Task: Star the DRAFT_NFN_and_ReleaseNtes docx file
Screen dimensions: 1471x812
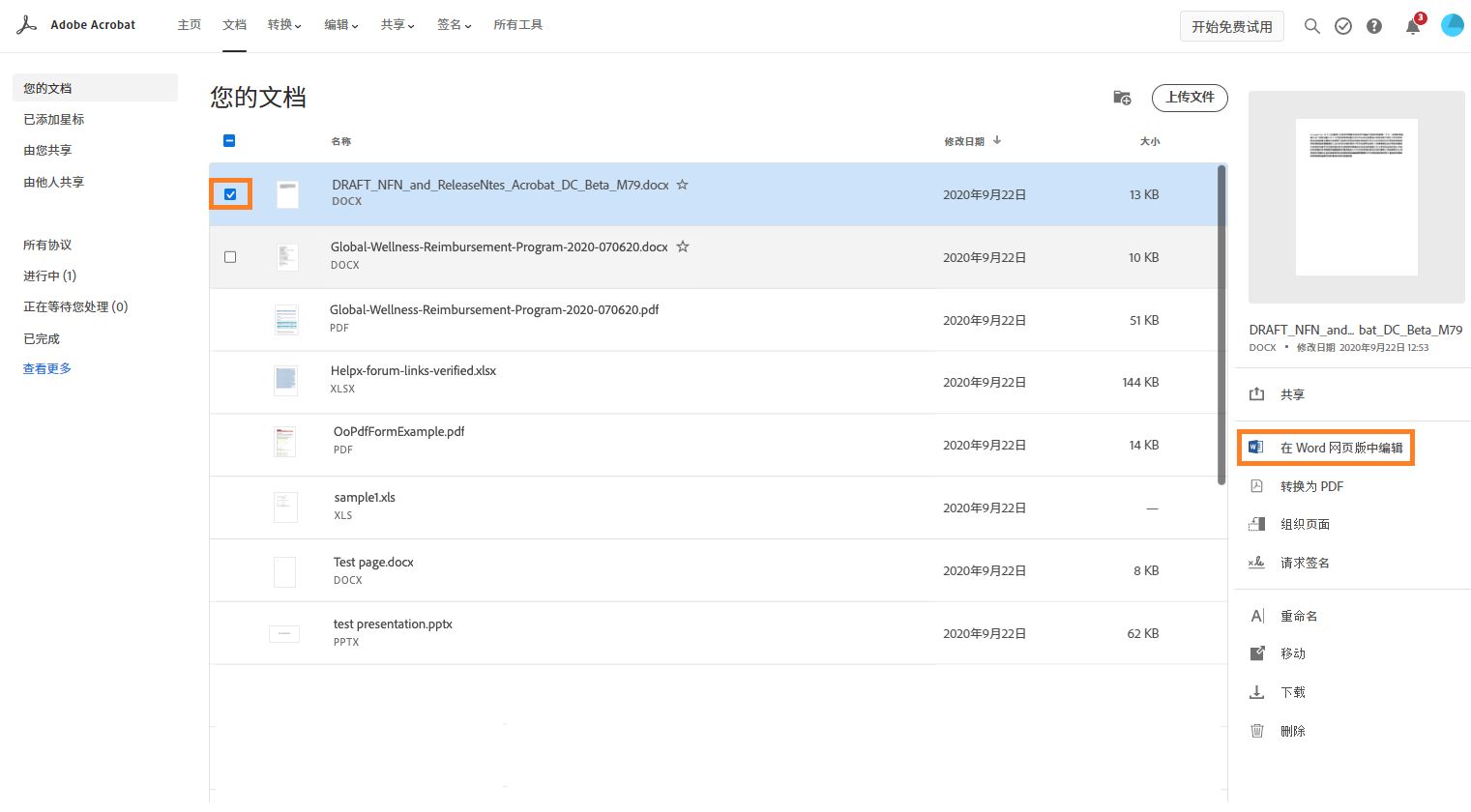Action: click(x=682, y=185)
